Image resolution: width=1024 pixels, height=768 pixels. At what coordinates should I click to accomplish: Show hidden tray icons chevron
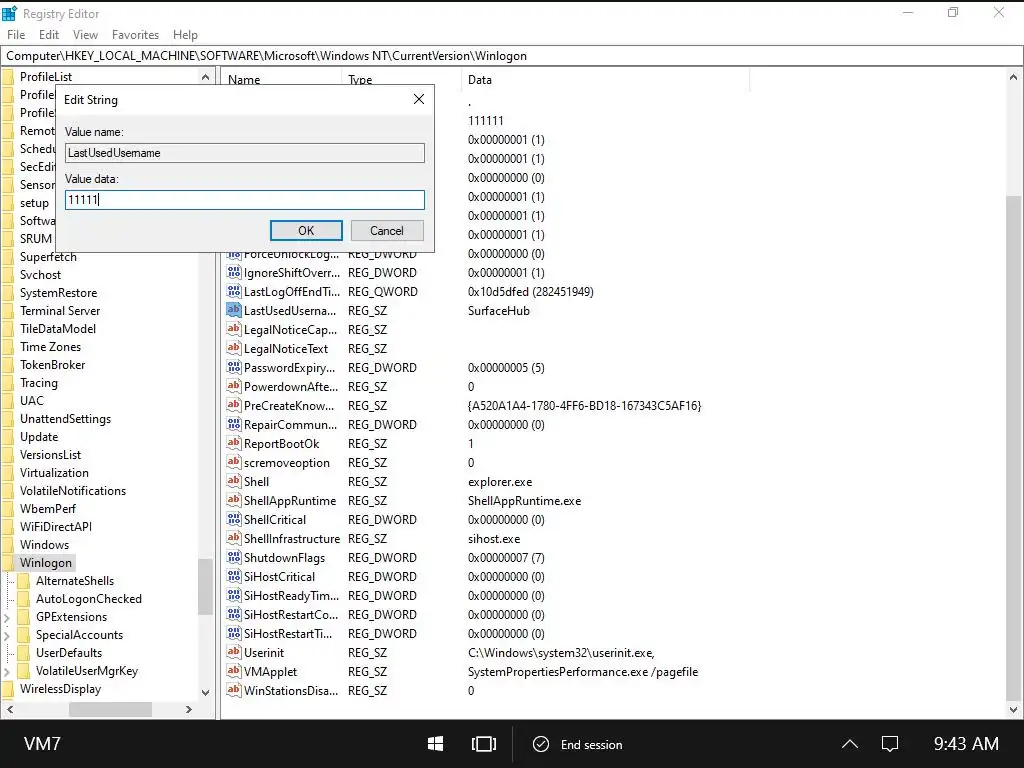pyautogui.click(x=850, y=744)
